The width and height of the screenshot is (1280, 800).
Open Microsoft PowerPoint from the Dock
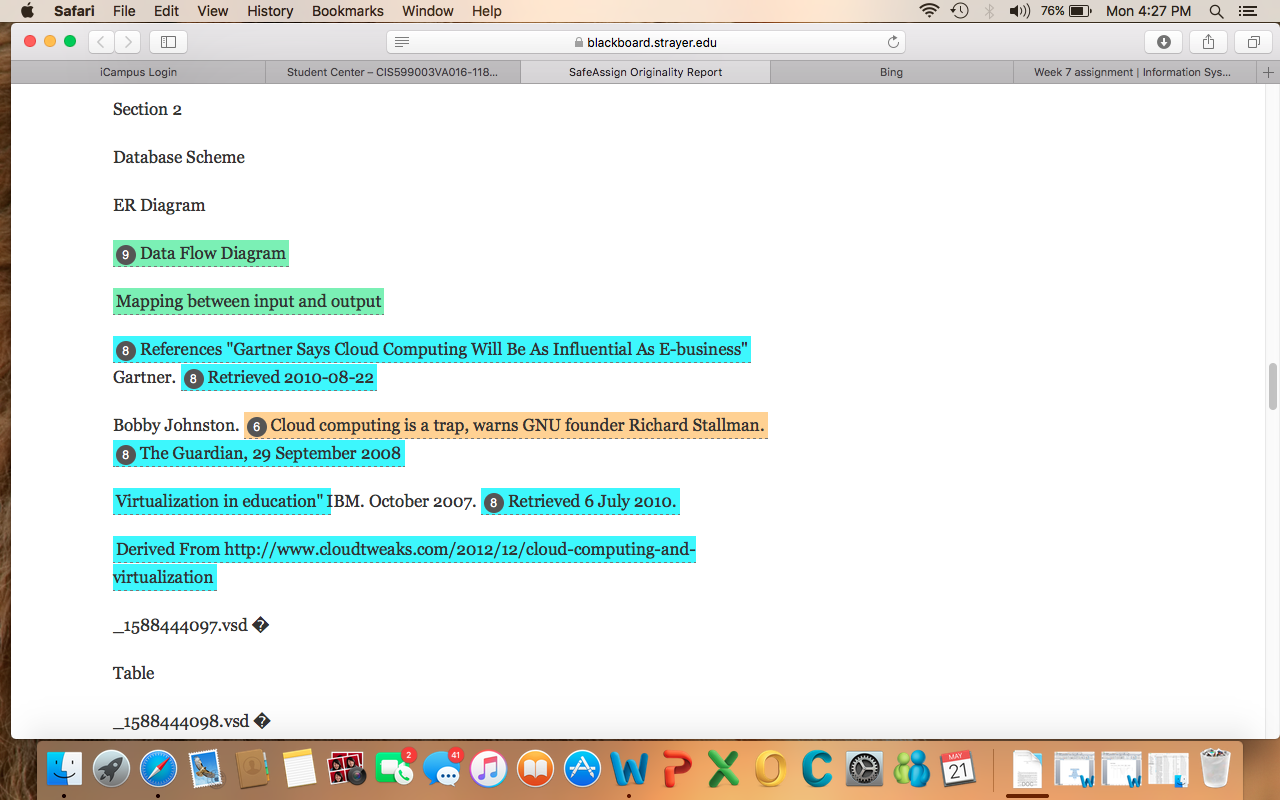coord(677,768)
